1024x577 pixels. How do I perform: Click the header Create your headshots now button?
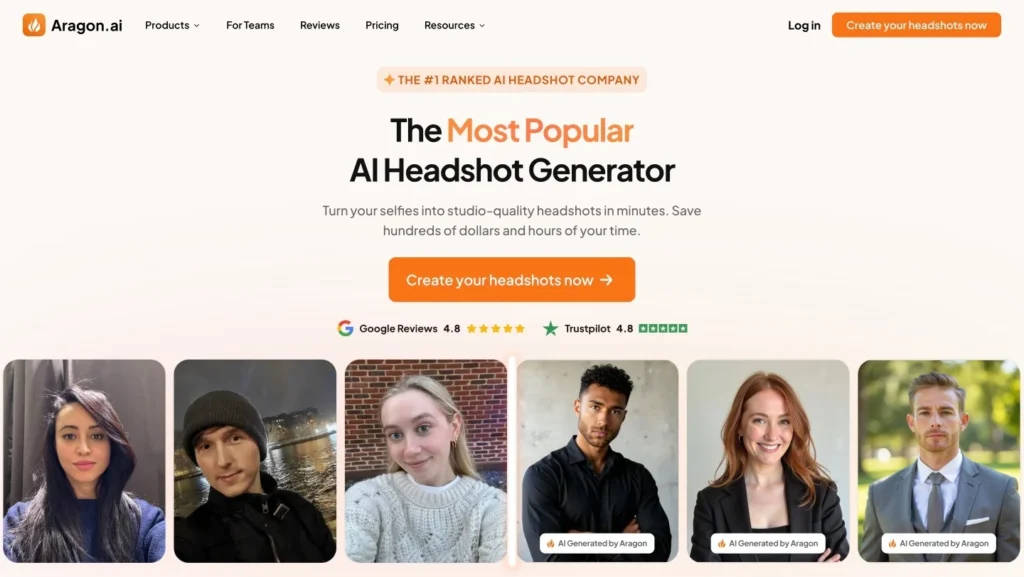[x=916, y=25]
